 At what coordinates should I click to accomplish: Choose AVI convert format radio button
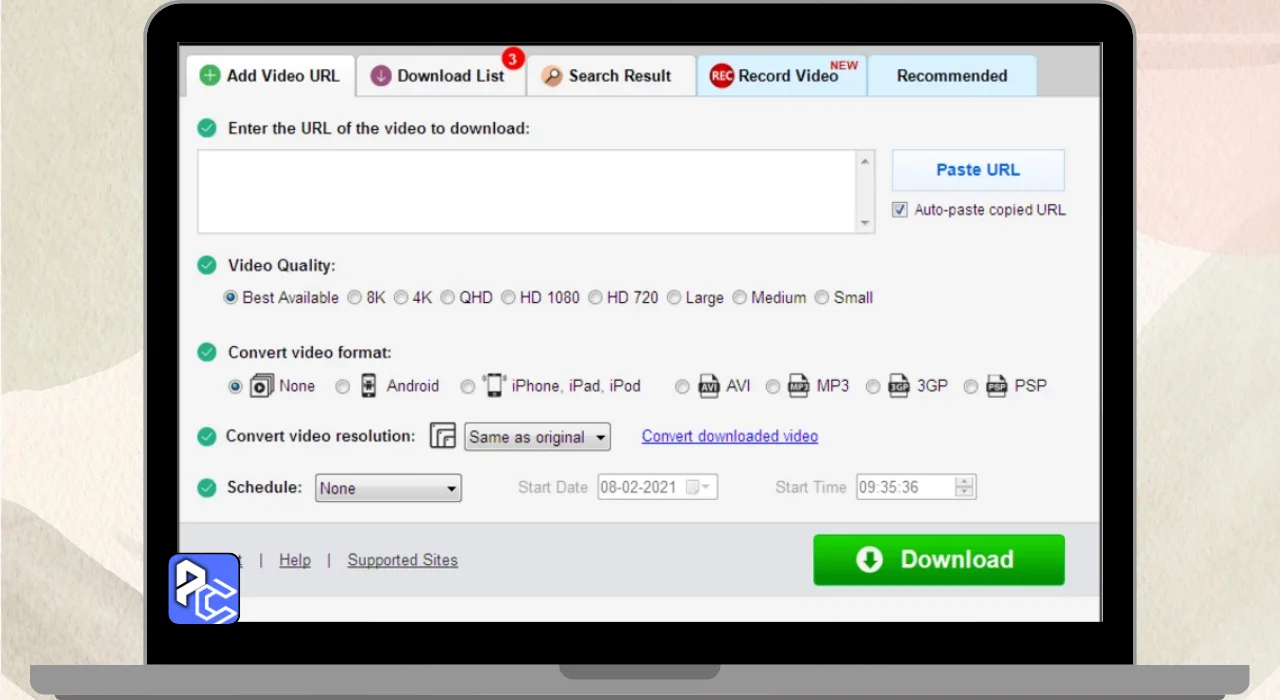click(682, 386)
